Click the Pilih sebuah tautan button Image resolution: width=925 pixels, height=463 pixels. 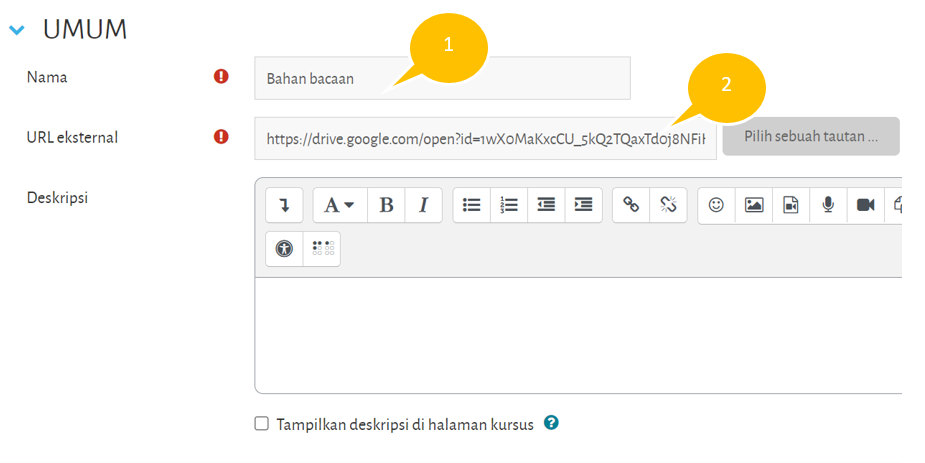pos(811,136)
